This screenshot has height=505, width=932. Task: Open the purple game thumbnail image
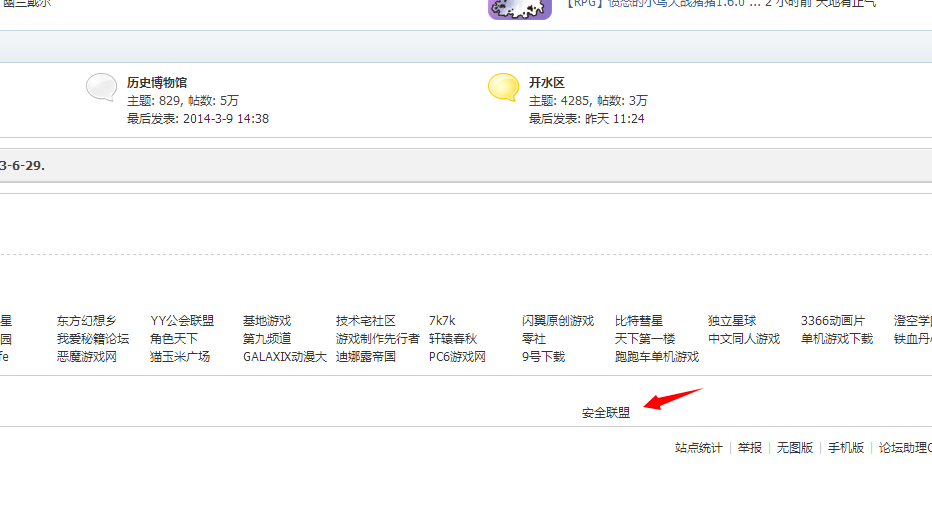click(520, 9)
